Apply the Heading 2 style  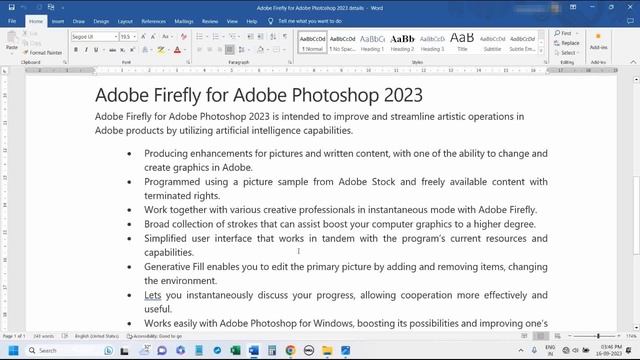click(402, 42)
